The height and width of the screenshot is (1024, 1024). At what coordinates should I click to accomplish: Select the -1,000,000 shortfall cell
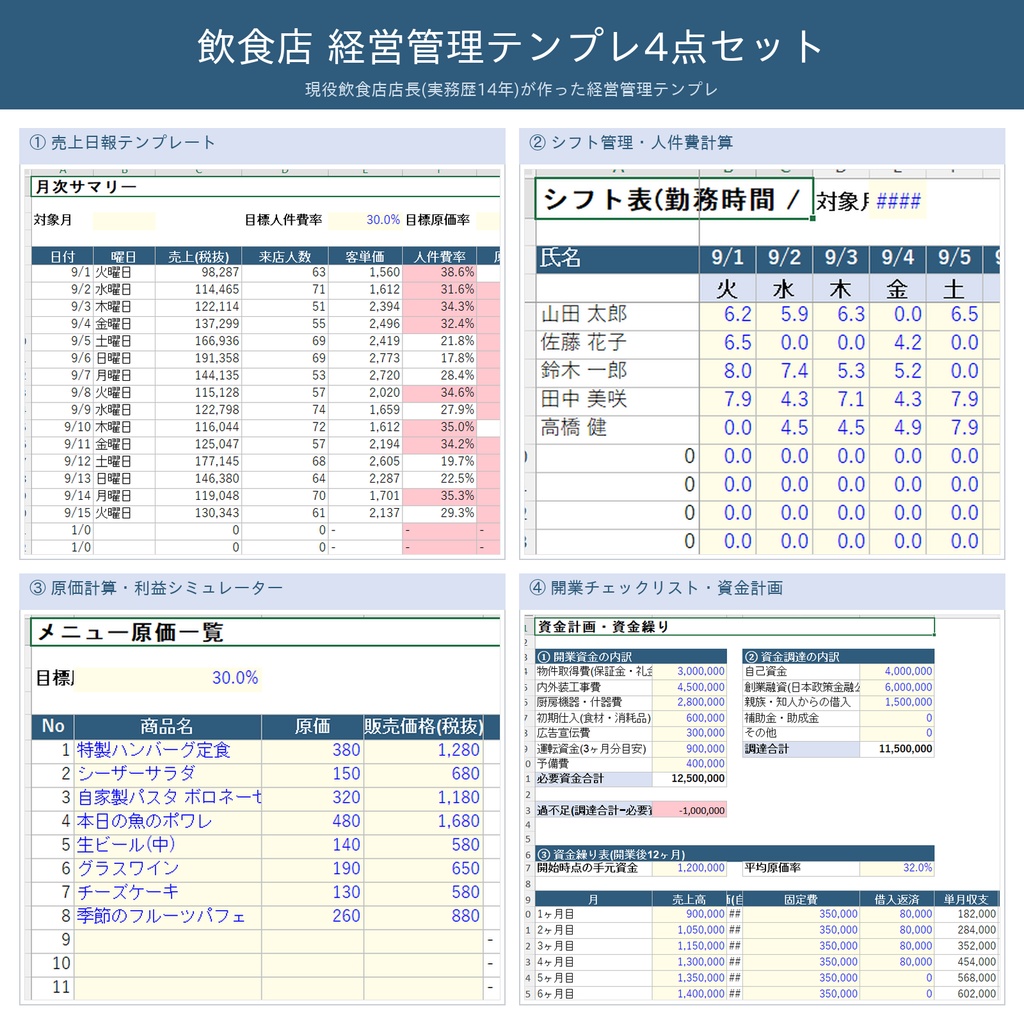point(689,810)
